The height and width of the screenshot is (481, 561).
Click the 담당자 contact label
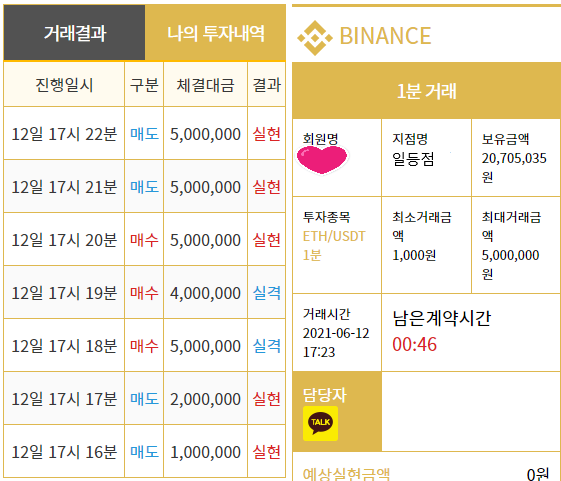[325, 395]
